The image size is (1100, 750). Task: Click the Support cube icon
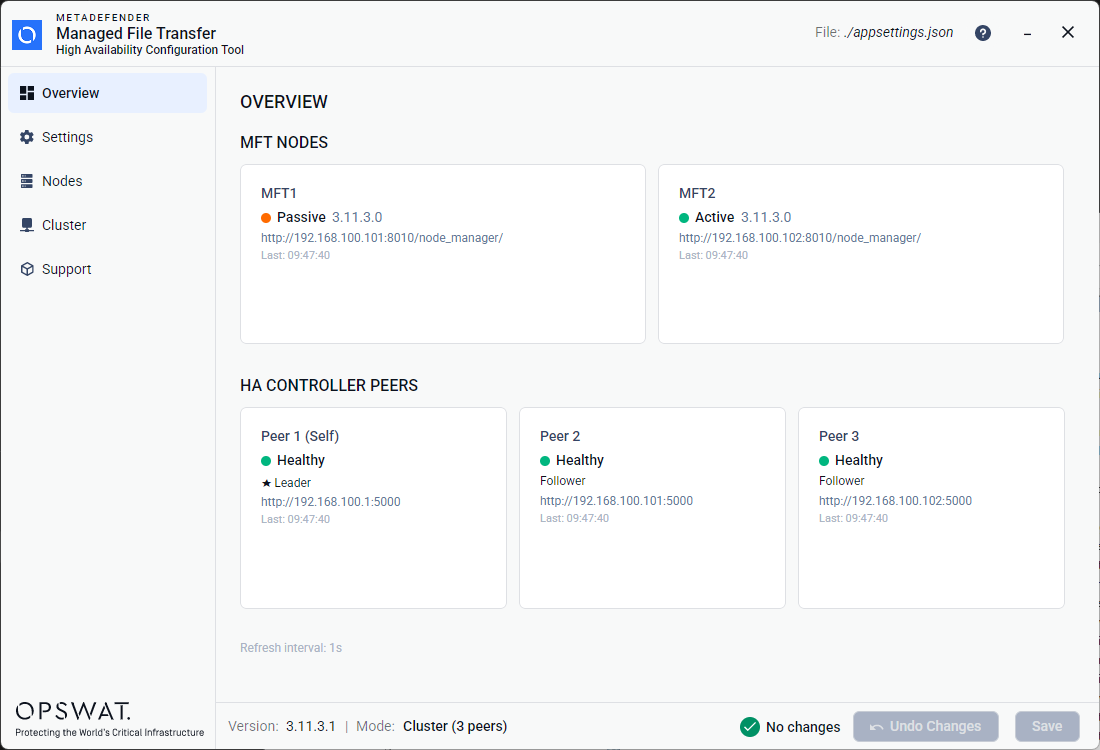click(x=27, y=269)
